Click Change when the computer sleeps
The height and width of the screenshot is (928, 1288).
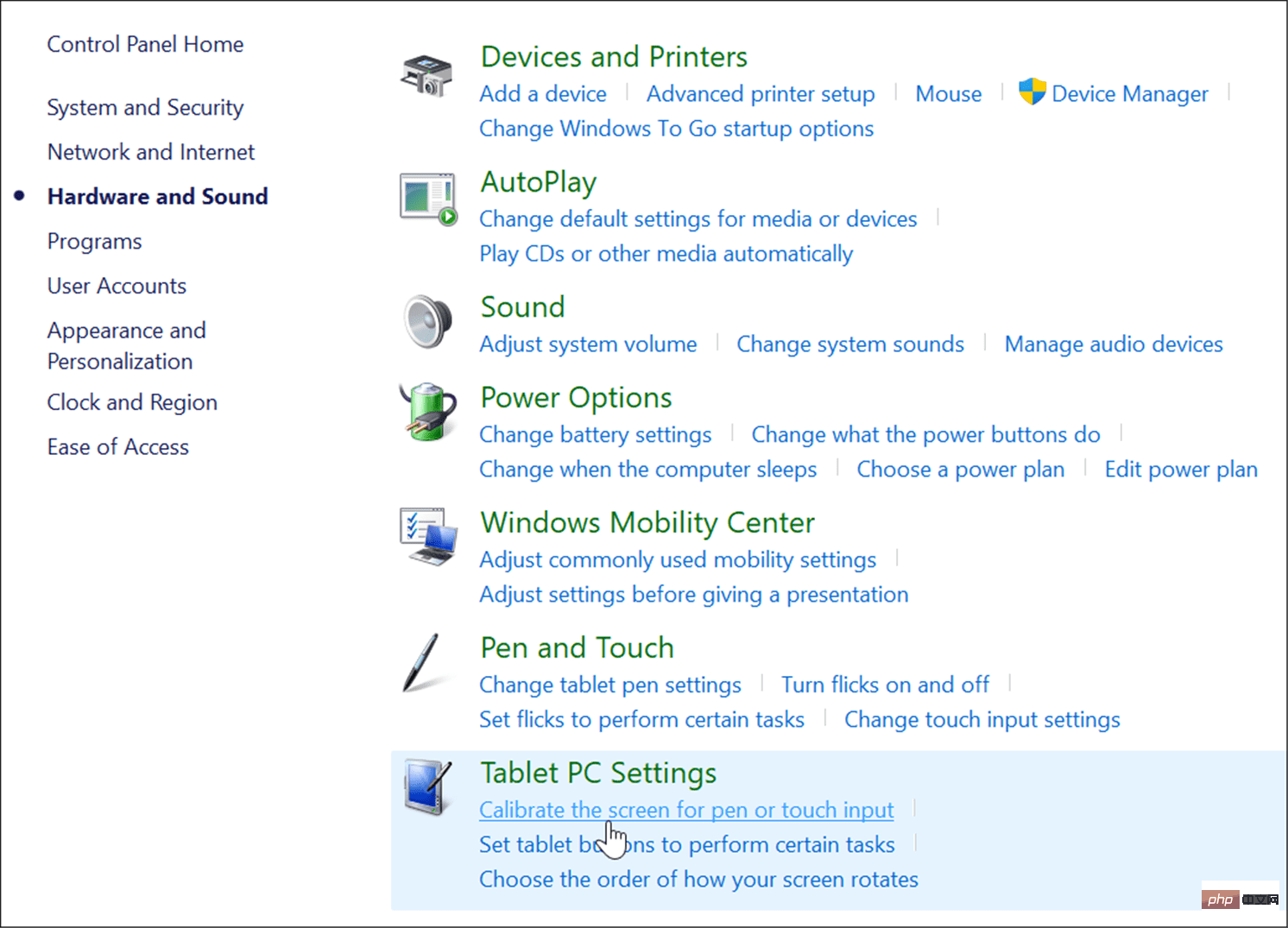(x=648, y=470)
